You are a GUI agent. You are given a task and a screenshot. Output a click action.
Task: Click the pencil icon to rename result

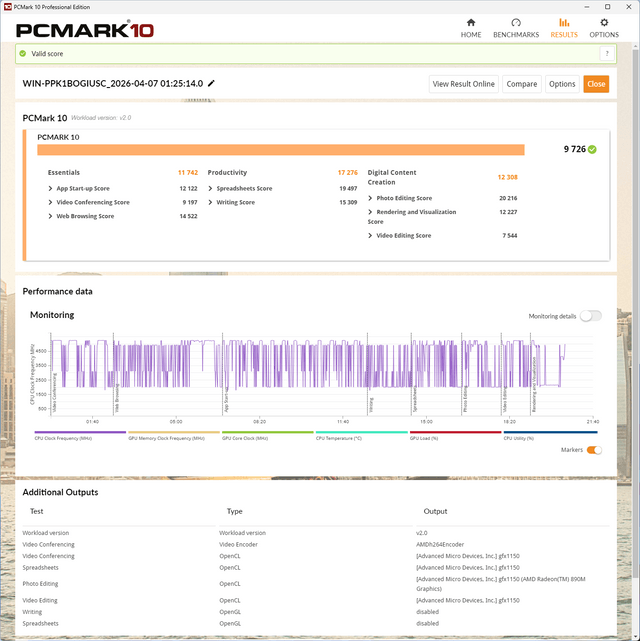click(x=211, y=83)
